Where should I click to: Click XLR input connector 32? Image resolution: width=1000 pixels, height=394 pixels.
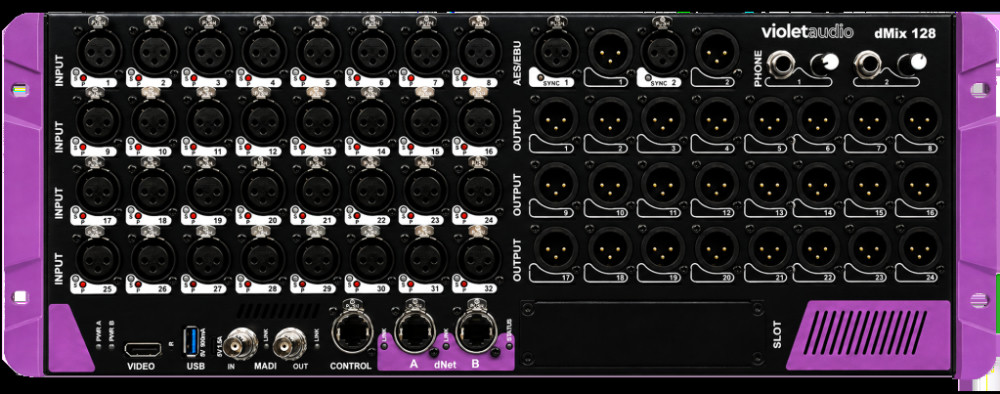[x=480, y=259]
